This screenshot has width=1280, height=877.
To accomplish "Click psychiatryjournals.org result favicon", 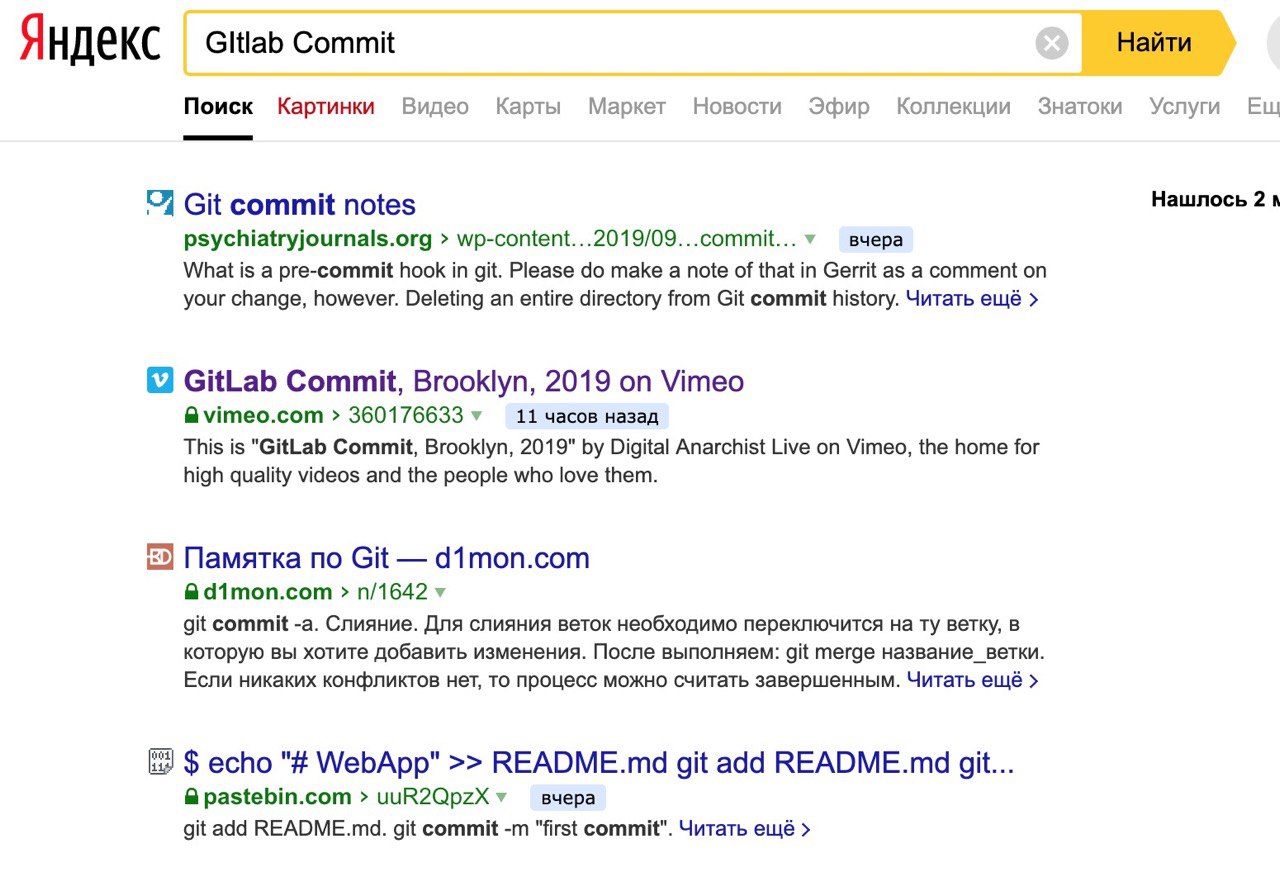I will coord(160,203).
